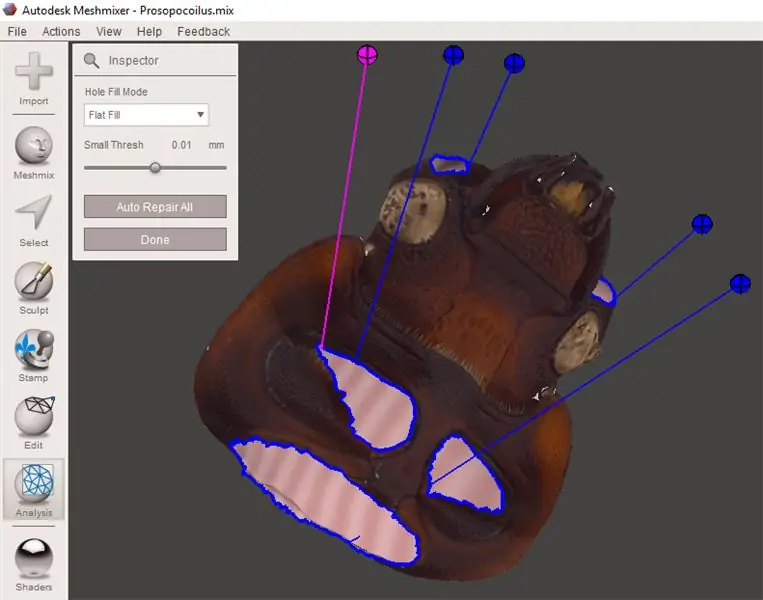Open the Stamp tool
This screenshot has width=763, height=600.
pos(34,350)
